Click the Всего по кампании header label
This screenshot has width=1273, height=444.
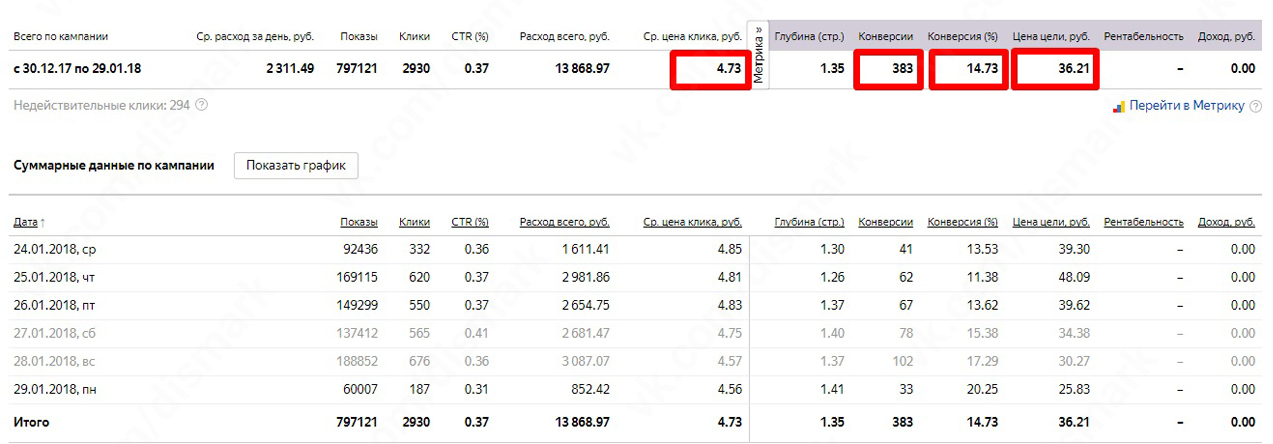tap(61, 37)
